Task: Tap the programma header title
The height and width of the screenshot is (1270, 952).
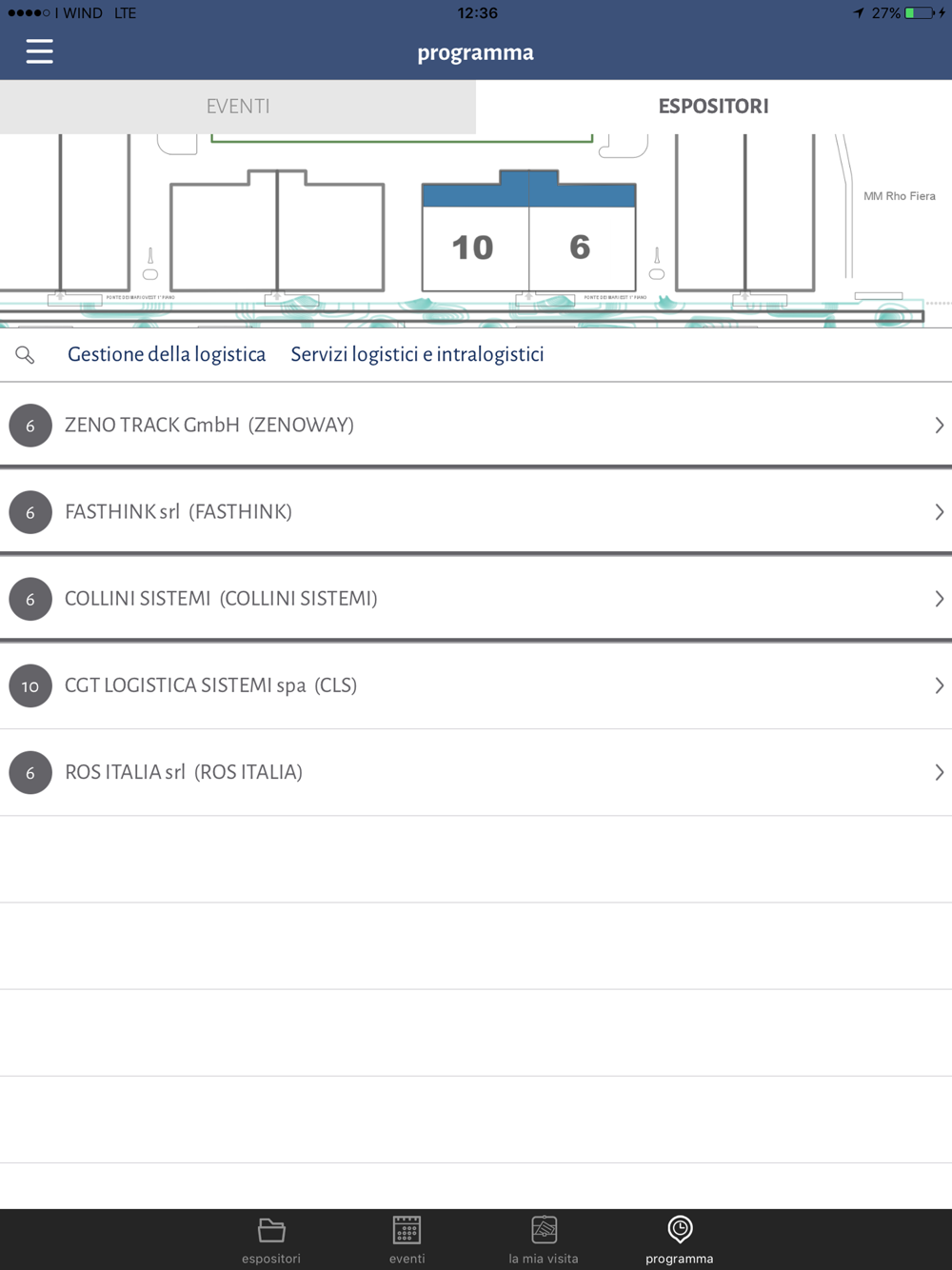Action: [x=475, y=53]
